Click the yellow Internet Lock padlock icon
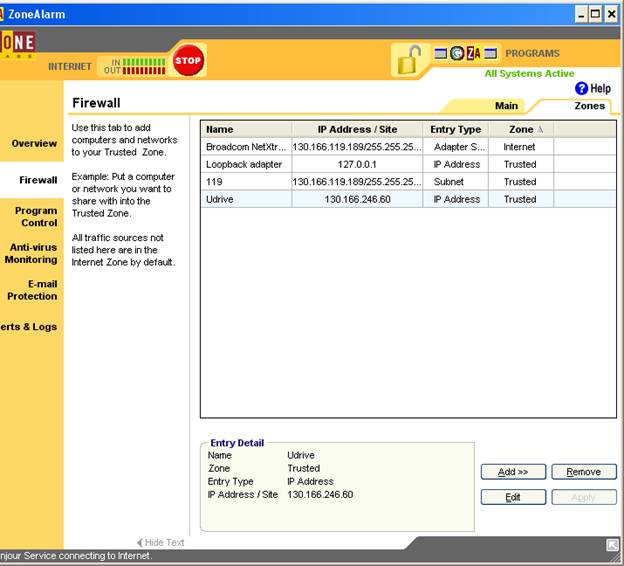Screen dimensions: 624x566 tap(407, 61)
